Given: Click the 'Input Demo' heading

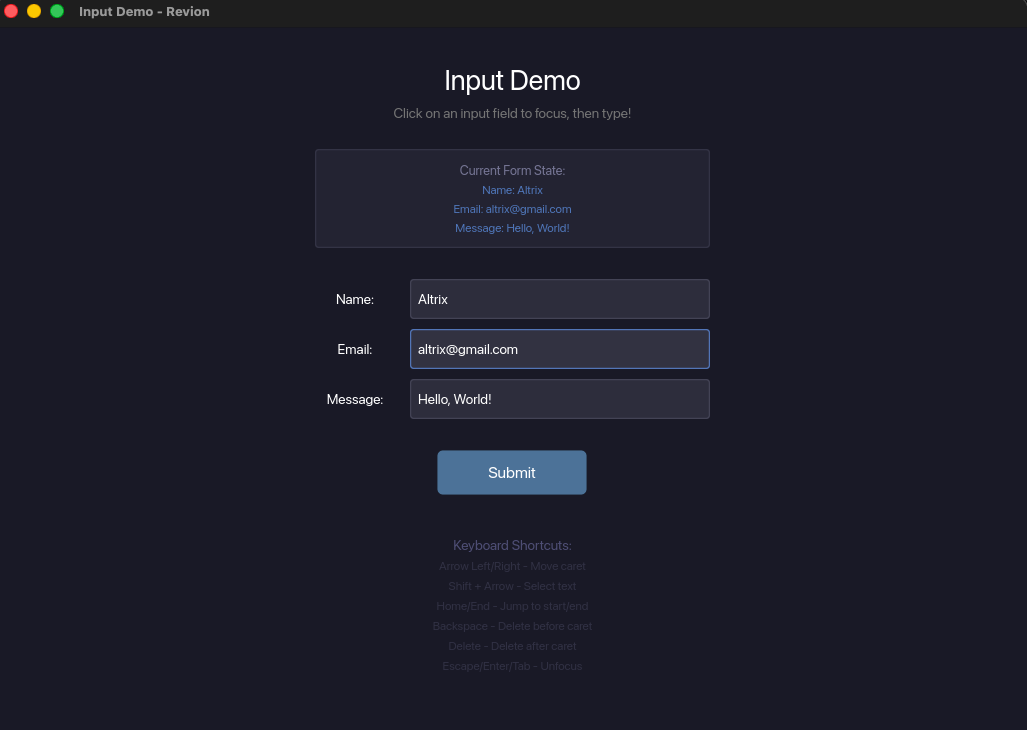Looking at the screenshot, I should [x=512, y=80].
